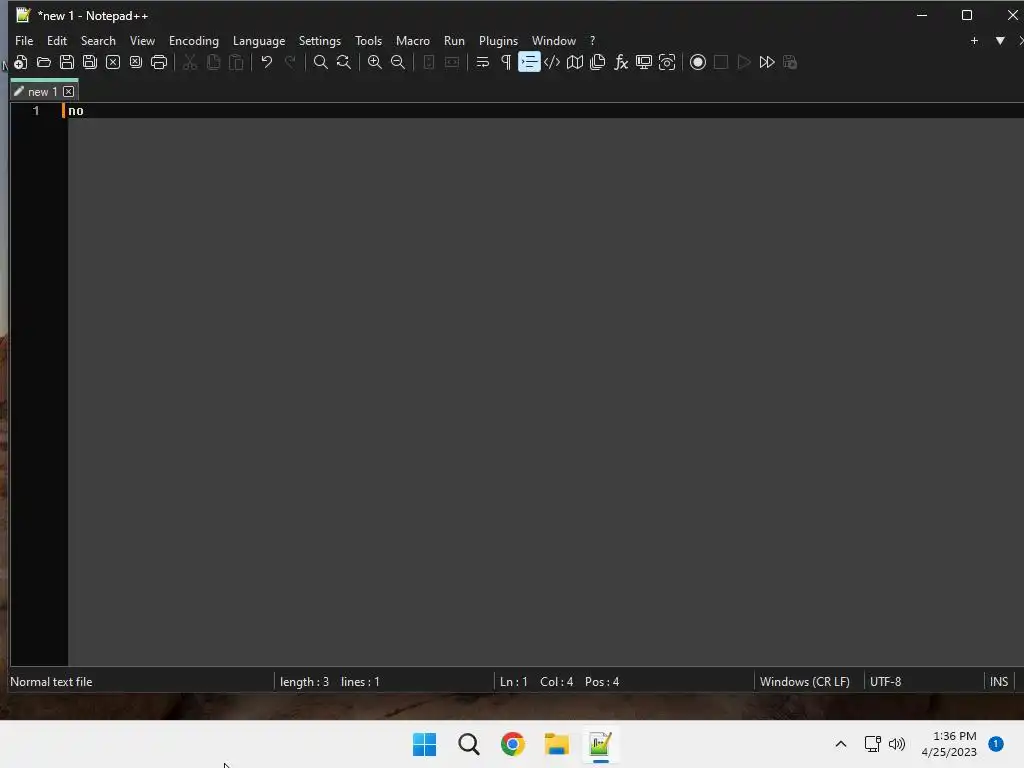Zoom out of the text
The height and width of the screenshot is (768, 1024).
[398, 63]
